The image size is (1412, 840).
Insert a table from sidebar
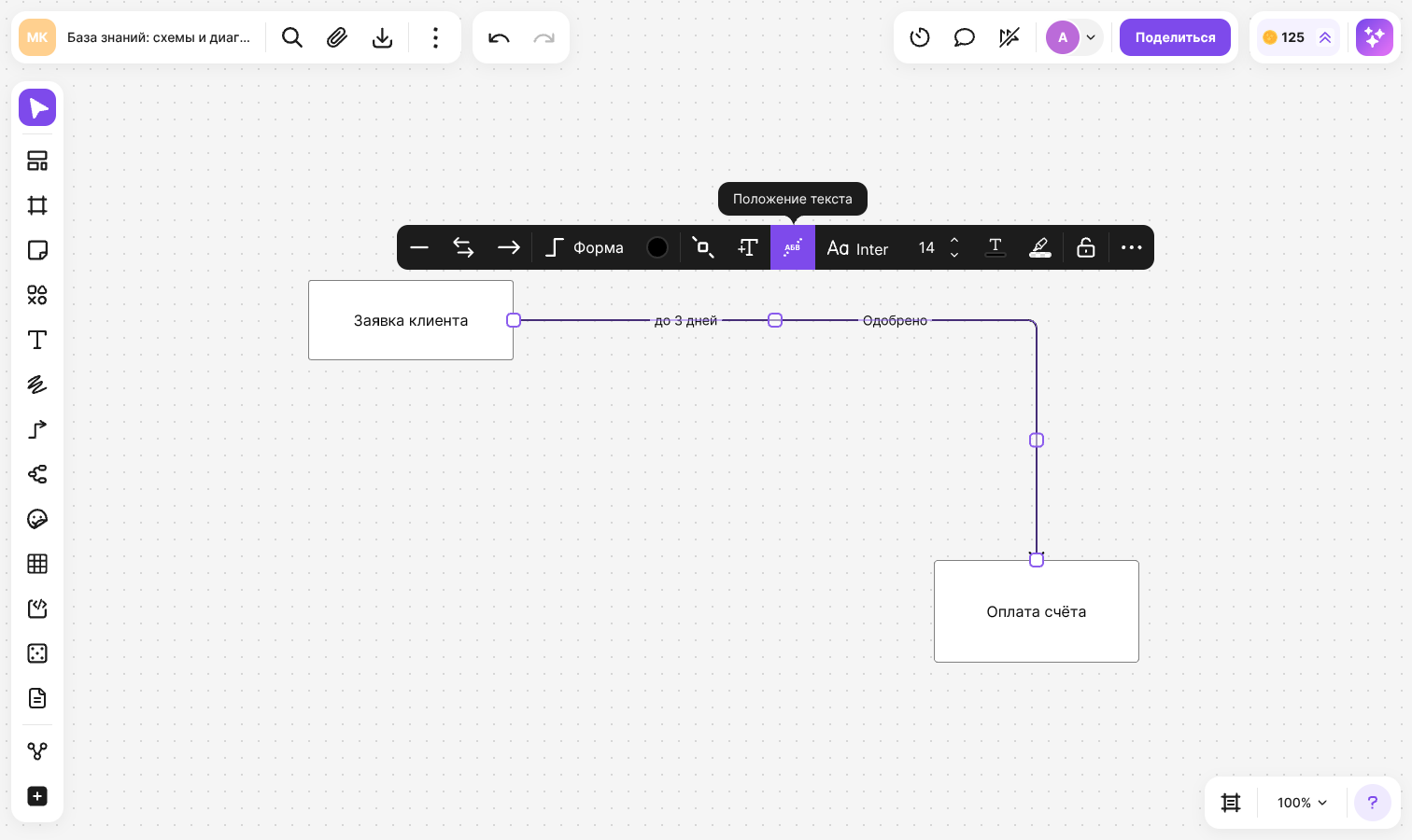tap(37, 564)
